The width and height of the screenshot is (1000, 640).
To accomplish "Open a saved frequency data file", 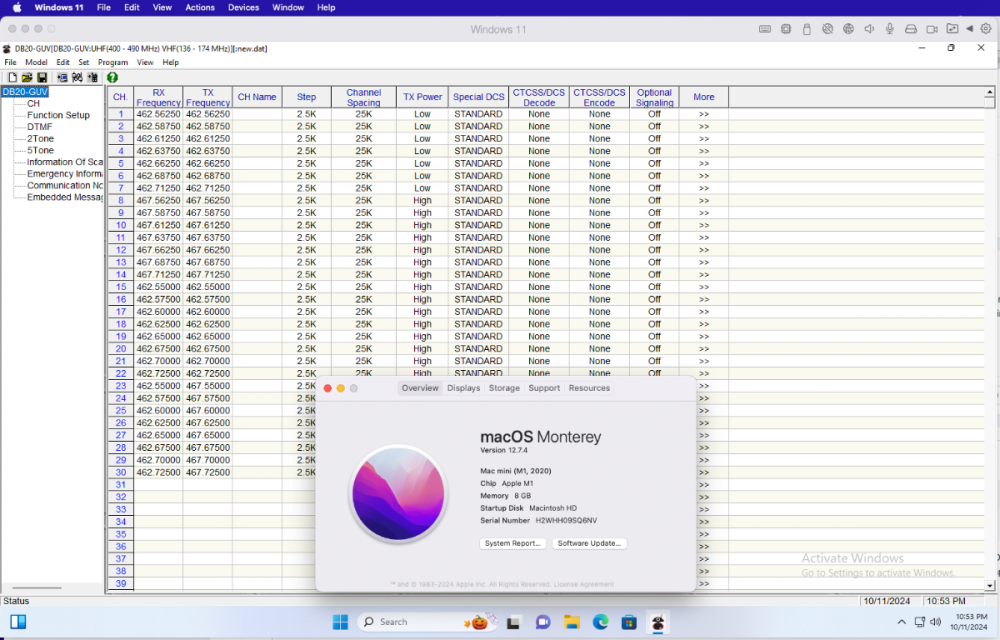I will tap(27, 77).
